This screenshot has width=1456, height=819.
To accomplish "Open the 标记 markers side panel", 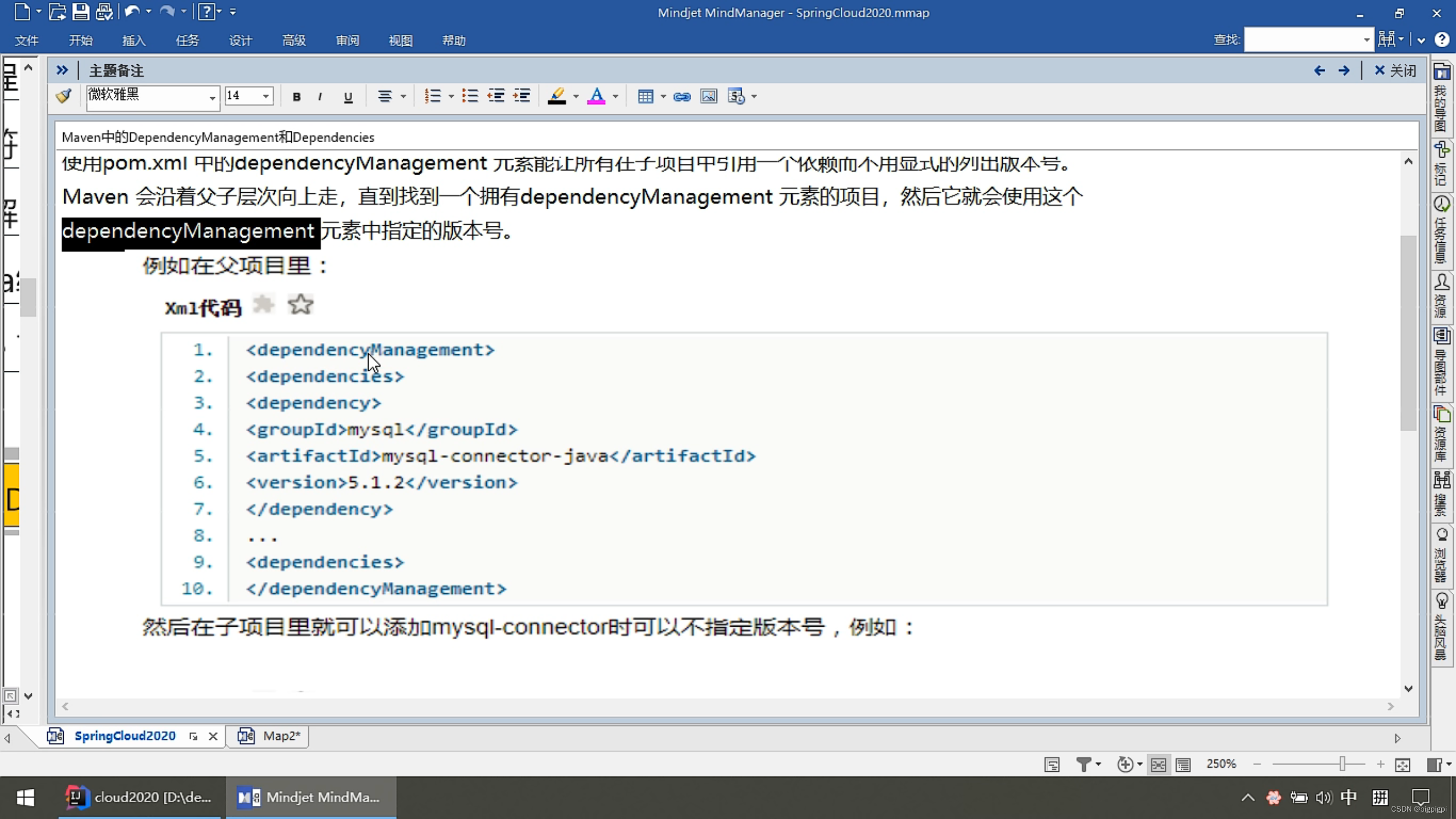I will coord(1442,164).
